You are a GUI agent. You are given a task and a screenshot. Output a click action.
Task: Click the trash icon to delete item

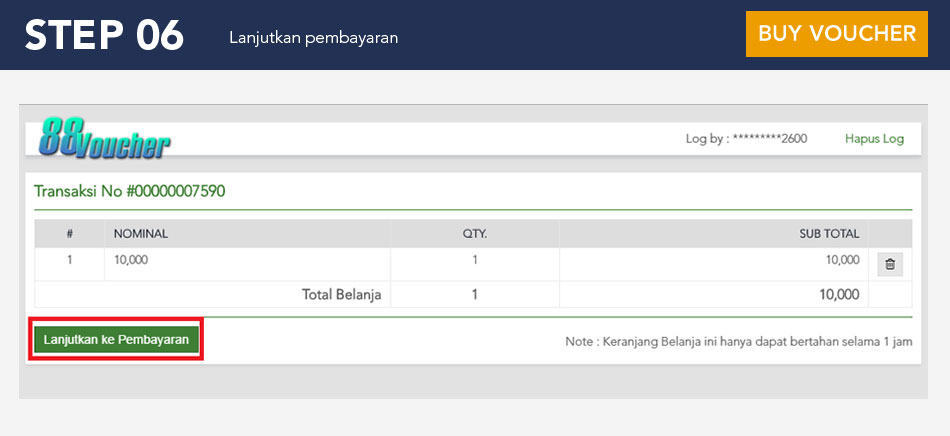890,264
